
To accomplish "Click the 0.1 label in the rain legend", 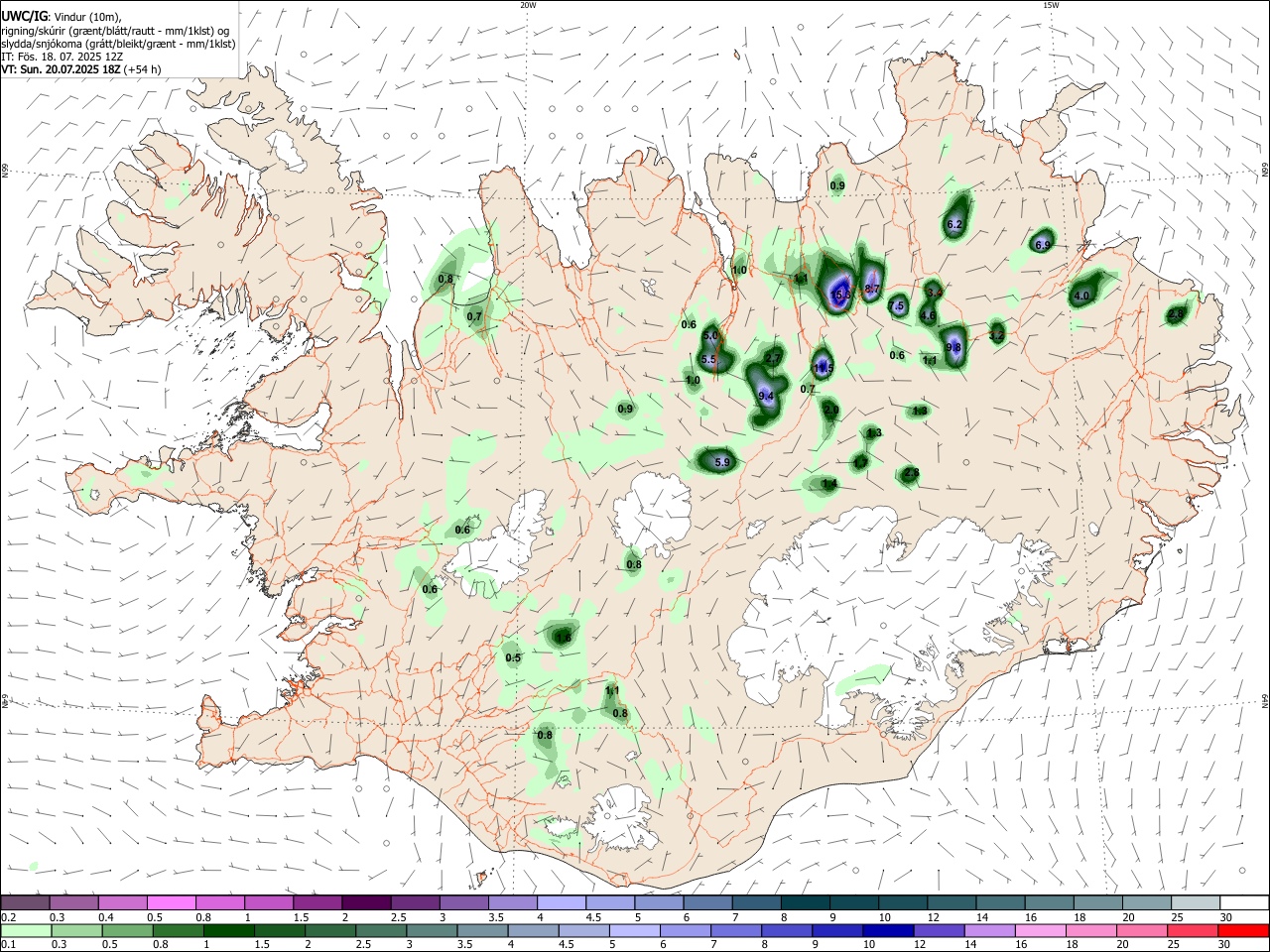I will pyautogui.click(x=7, y=944).
